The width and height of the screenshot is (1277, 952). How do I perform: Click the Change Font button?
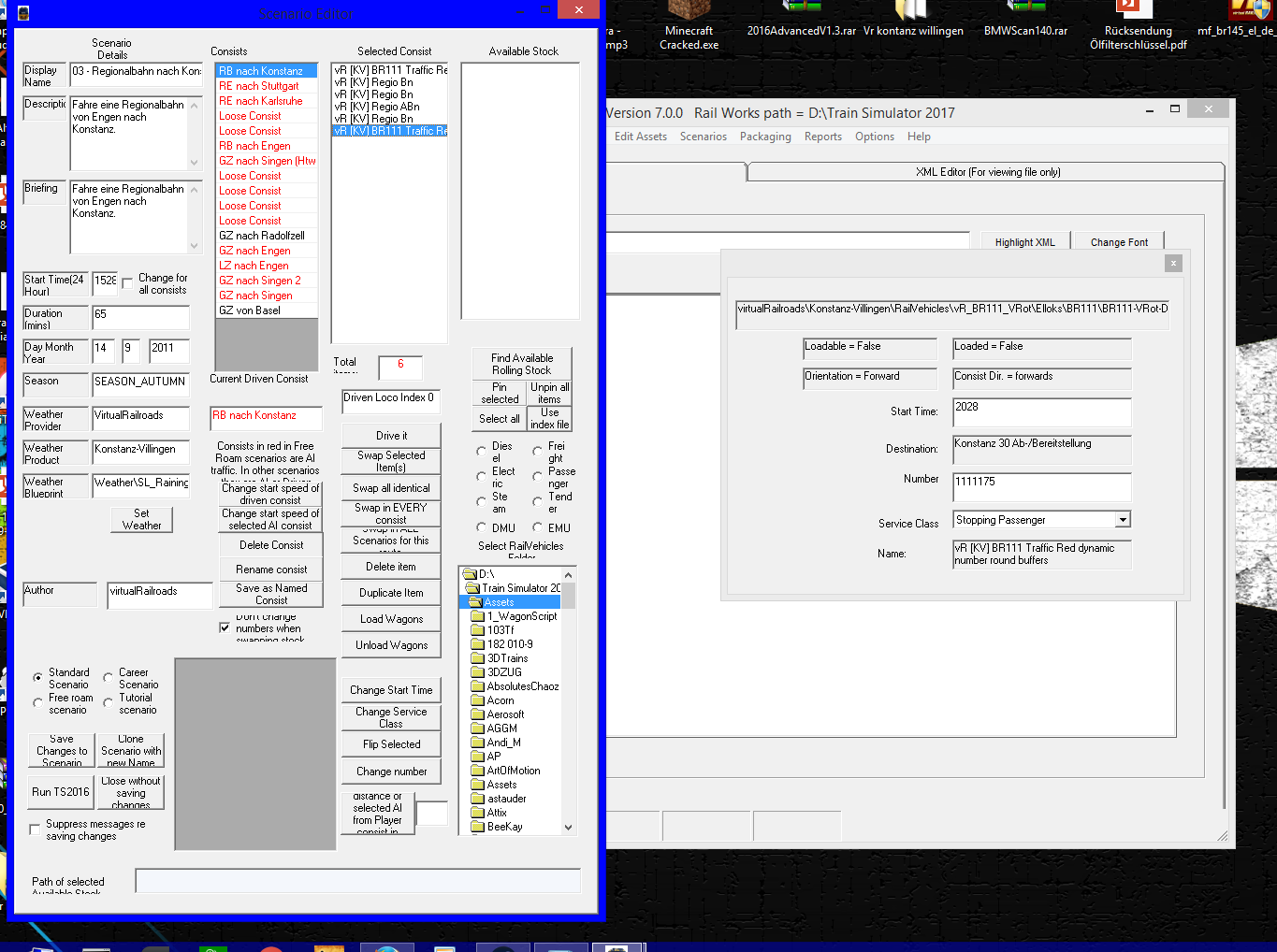point(1119,241)
